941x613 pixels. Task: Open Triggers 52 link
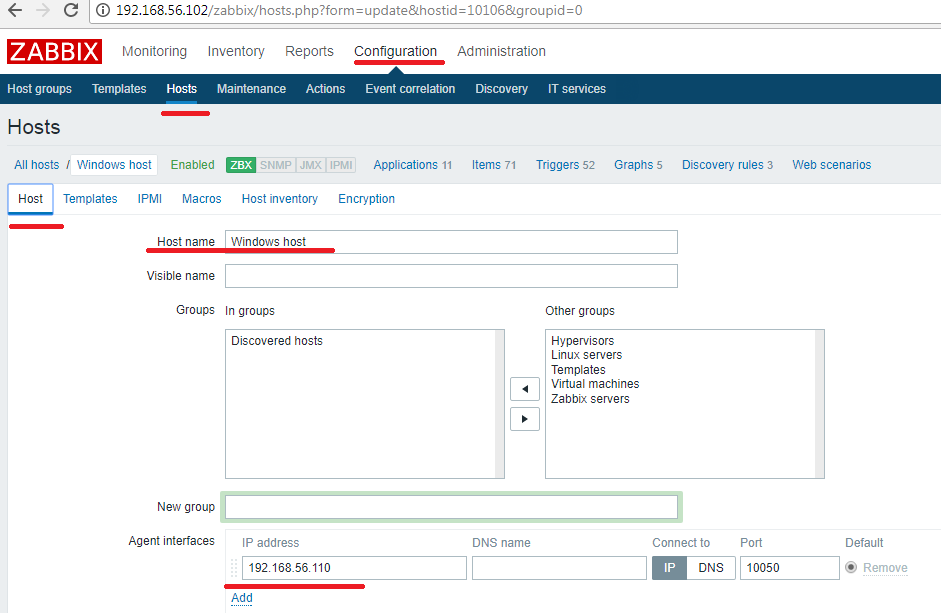coord(565,165)
